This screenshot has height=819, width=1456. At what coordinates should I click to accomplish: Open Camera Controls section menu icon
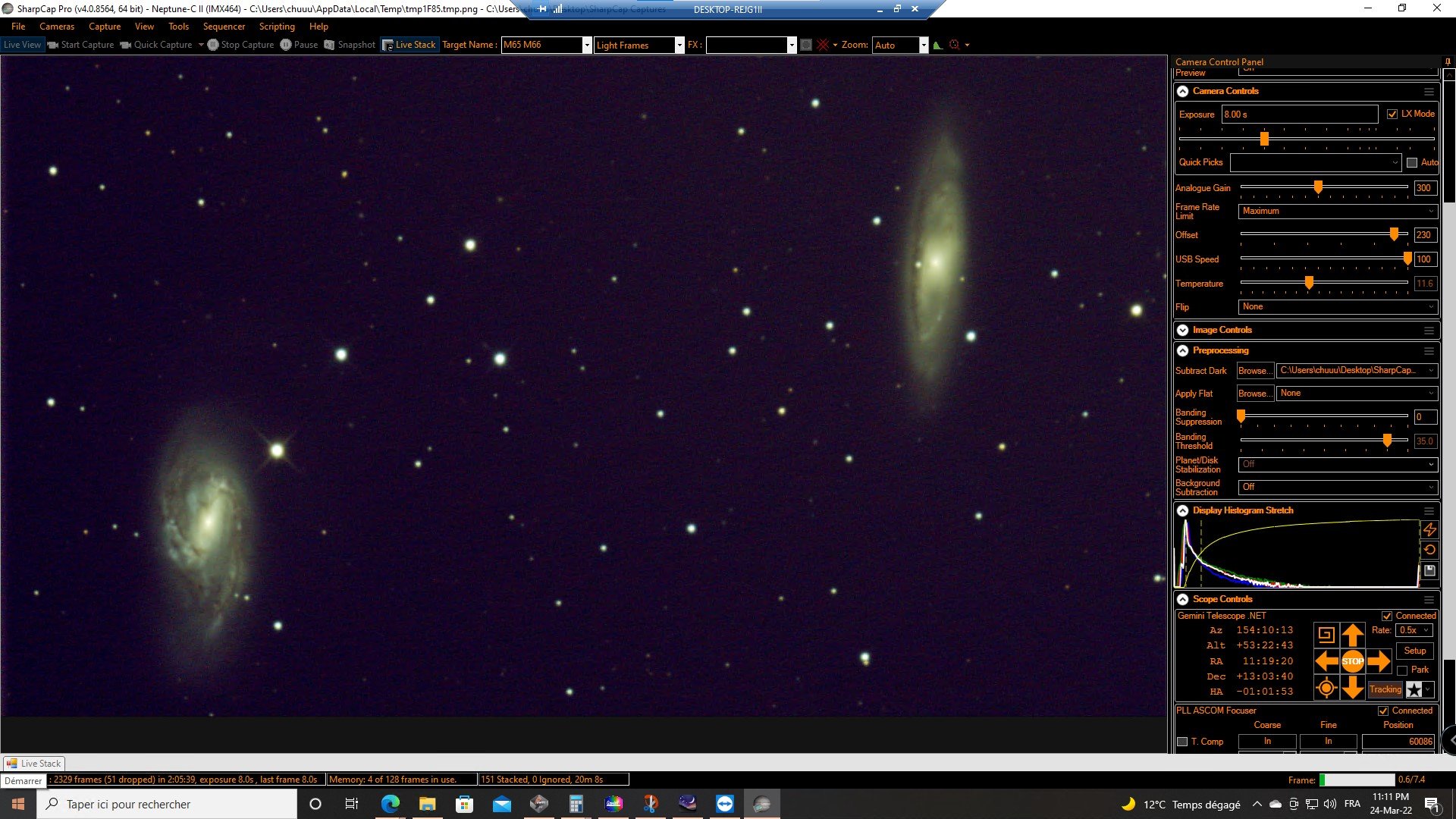click(1429, 92)
